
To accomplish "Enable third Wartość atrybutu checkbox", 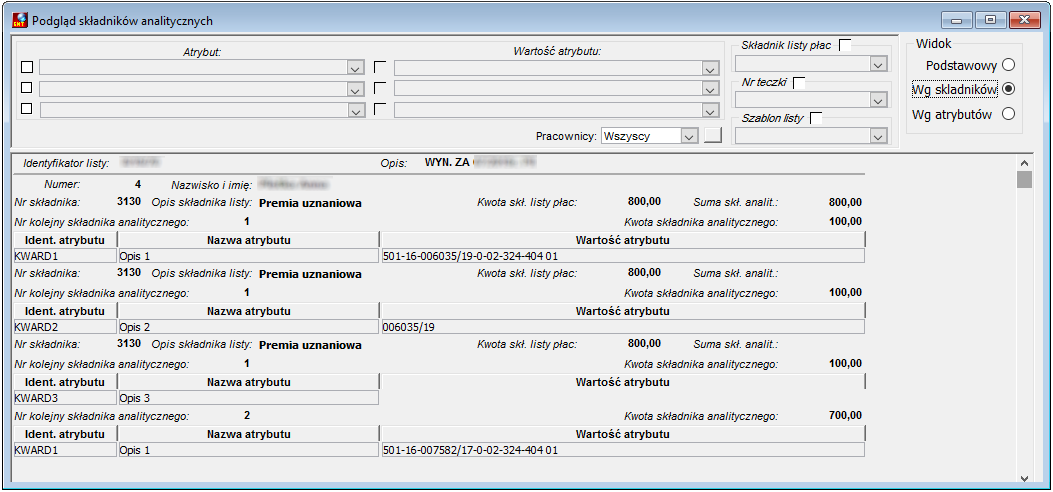I will pos(380,109).
